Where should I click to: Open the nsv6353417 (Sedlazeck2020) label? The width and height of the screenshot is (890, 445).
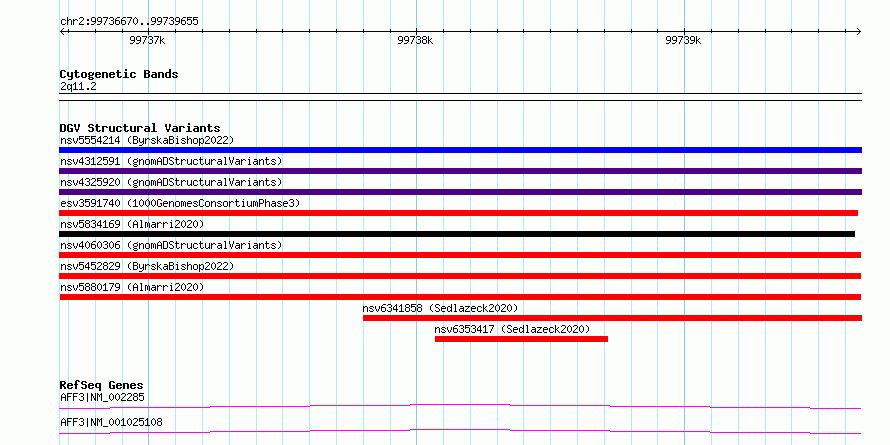(x=513, y=329)
